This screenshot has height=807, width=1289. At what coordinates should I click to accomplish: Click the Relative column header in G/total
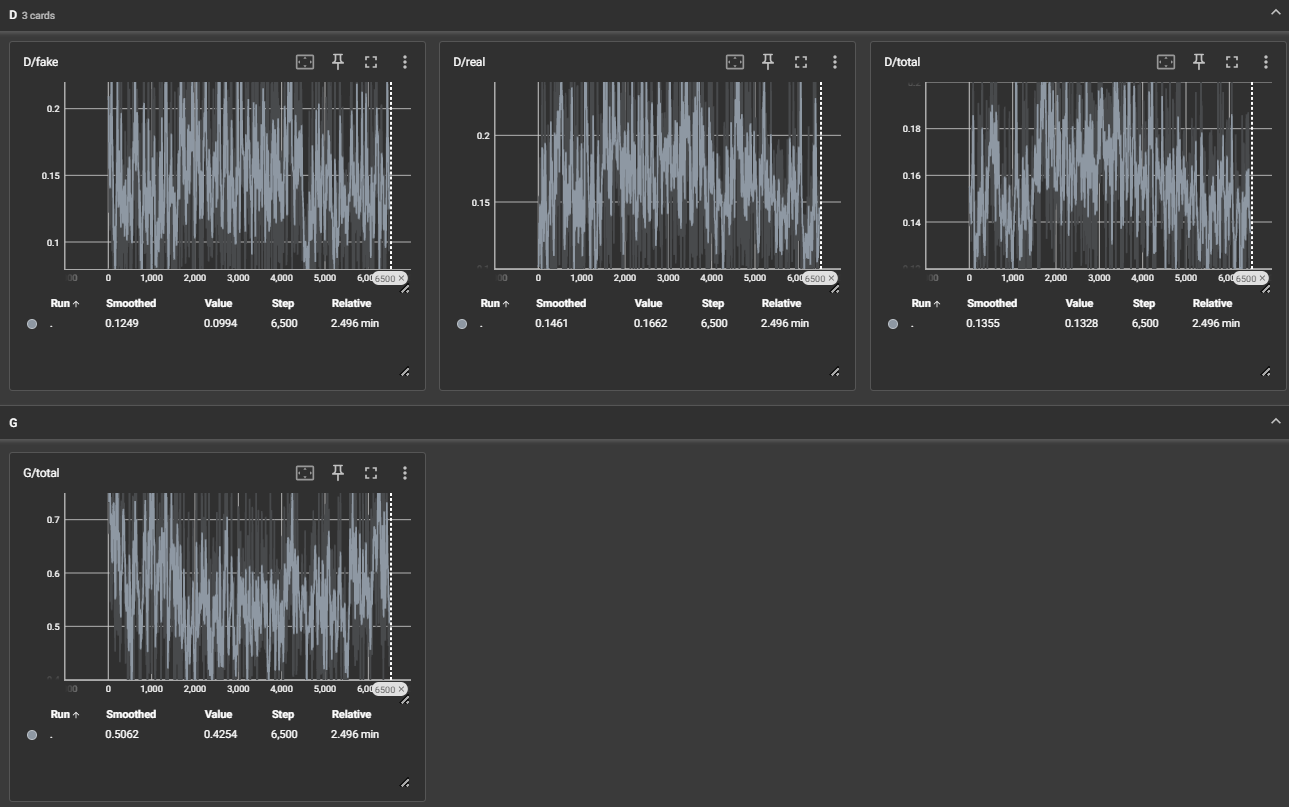coord(351,714)
